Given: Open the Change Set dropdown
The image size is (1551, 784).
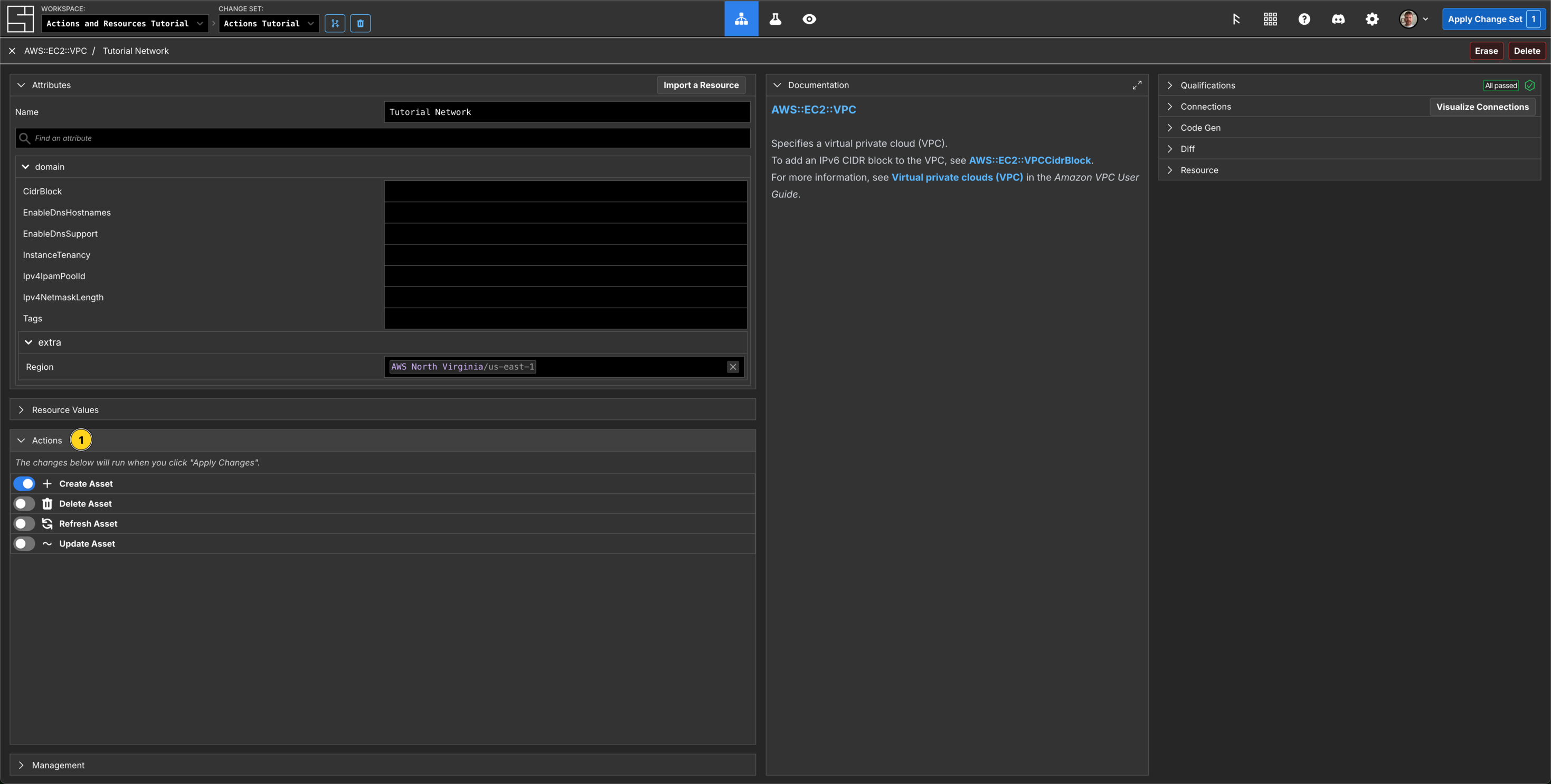Looking at the screenshot, I should point(269,23).
